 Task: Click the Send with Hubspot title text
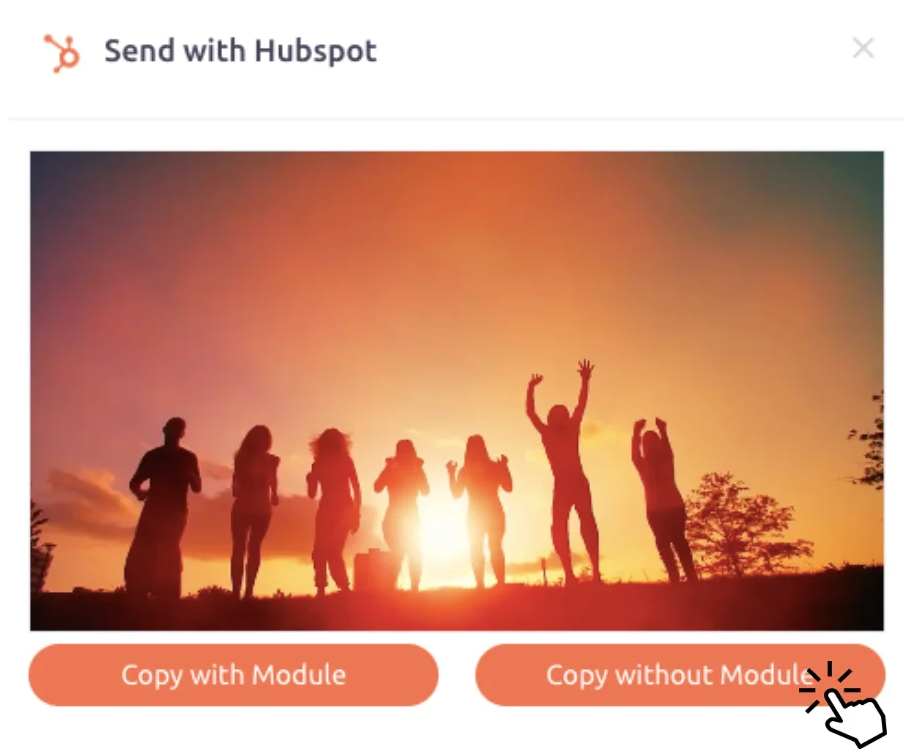click(240, 51)
